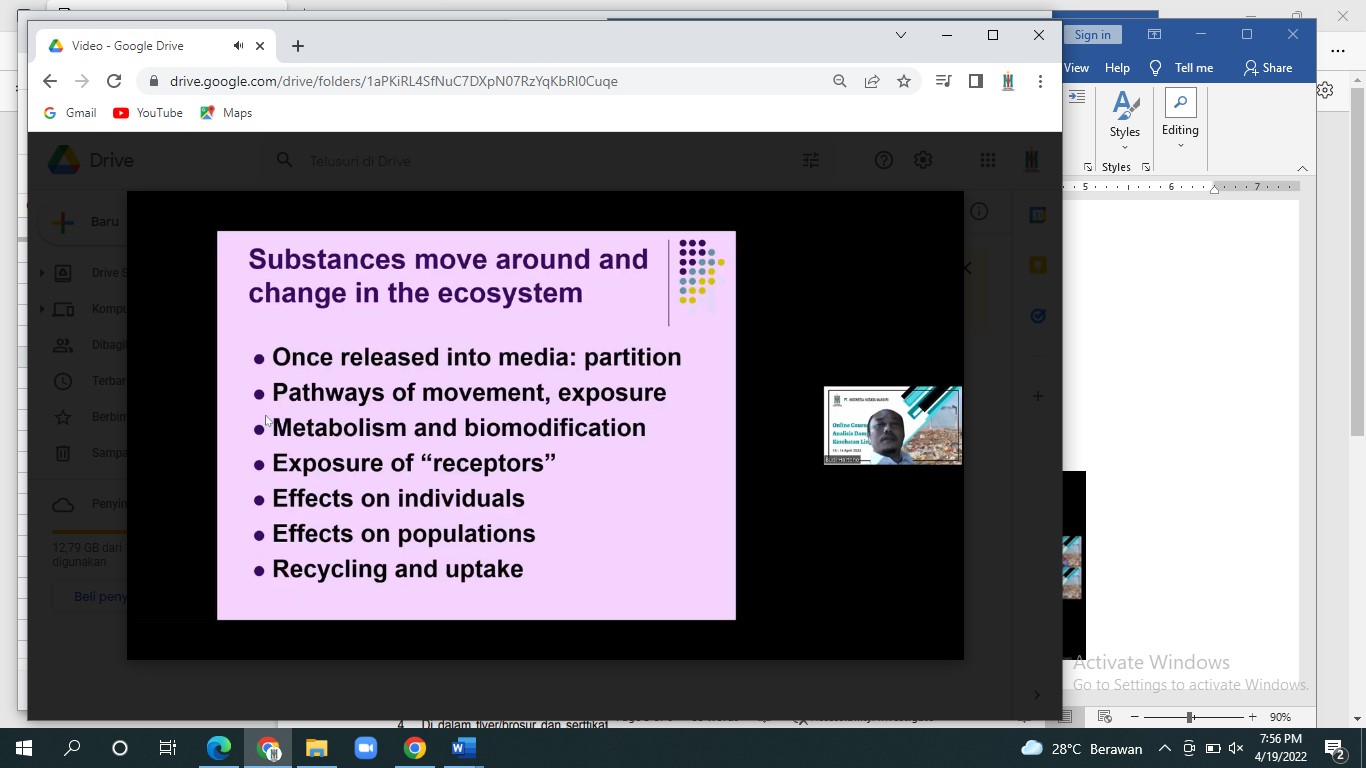Open Drive search filter options icon
Image resolution: width=1366 pixels, height=768 pixels.
[x=811, y=160]
